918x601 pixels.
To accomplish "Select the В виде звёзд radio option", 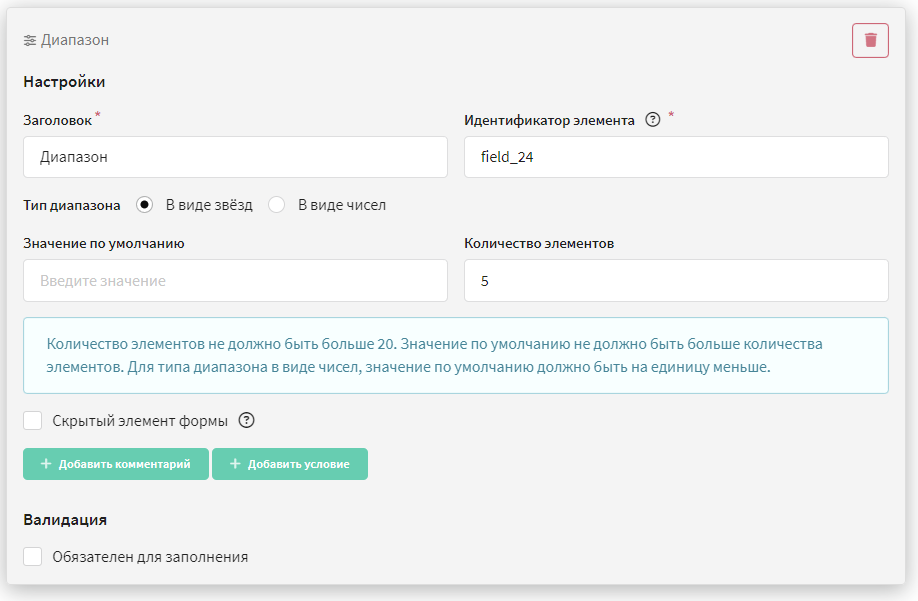I will (145, 205).
